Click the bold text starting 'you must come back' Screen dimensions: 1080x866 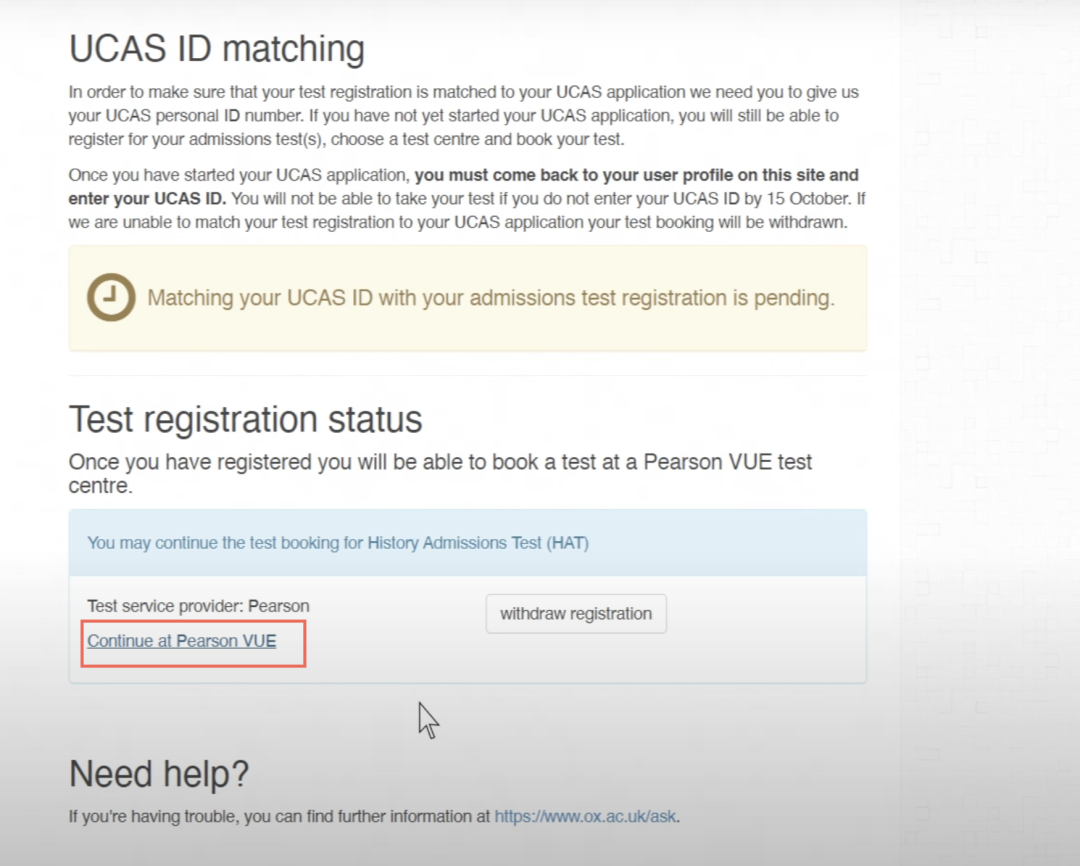(x=464, y=187)
